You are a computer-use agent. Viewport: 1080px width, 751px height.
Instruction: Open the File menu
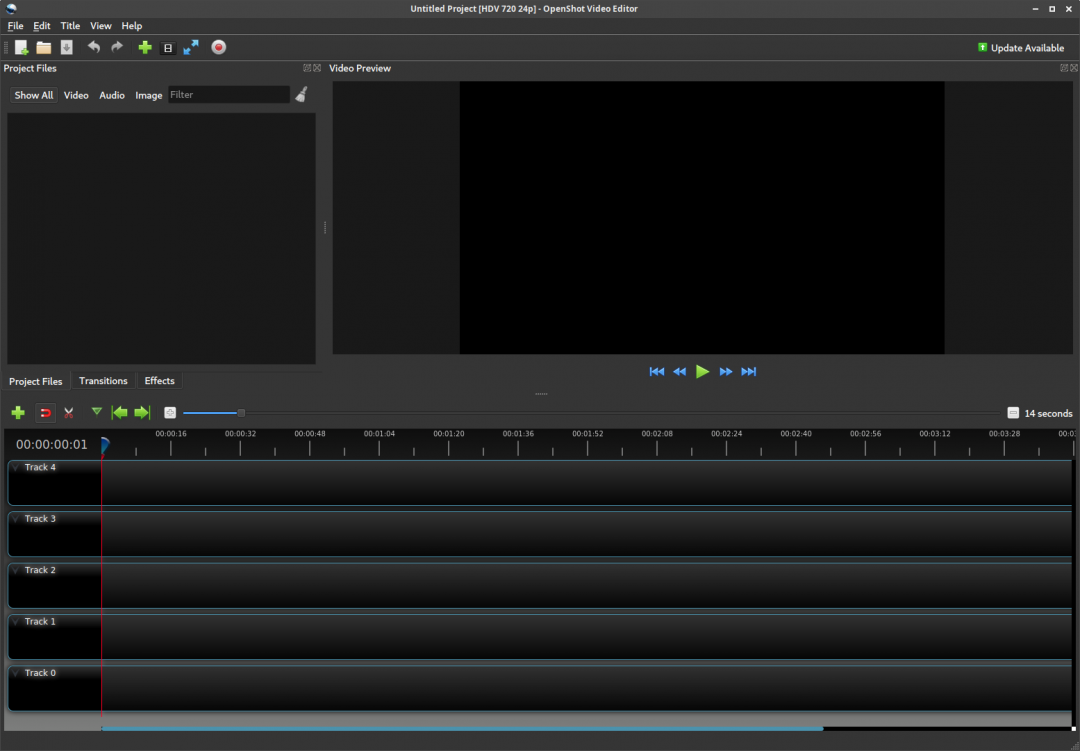(15, 25)
